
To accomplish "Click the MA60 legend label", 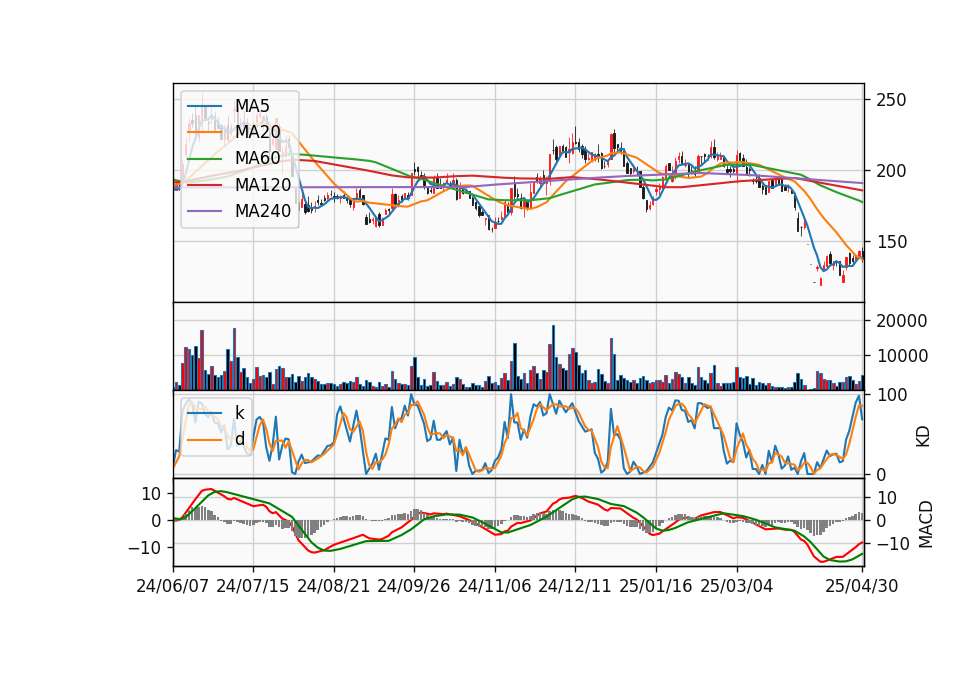I will (258, 159).
